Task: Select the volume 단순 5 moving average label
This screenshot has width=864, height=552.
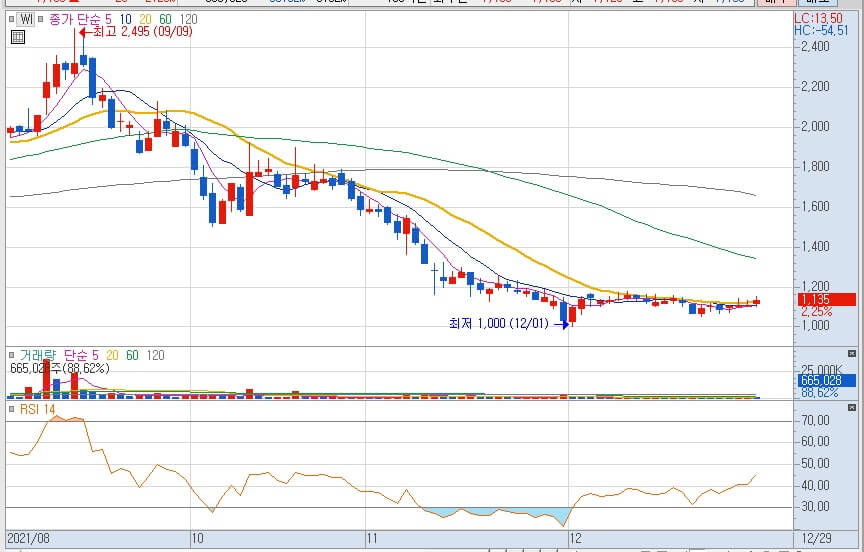Action: pos(81,355)
